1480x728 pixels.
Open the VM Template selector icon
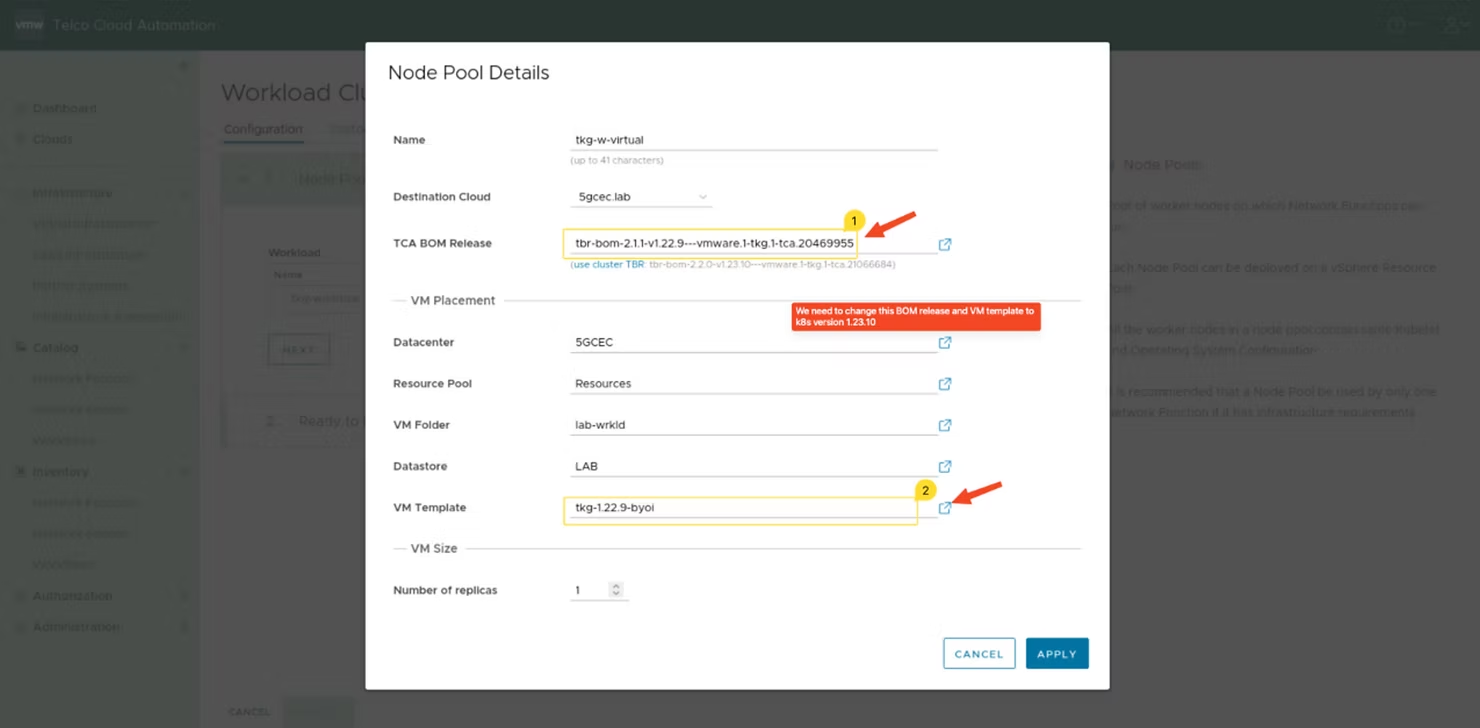click(x=944, y=507)
